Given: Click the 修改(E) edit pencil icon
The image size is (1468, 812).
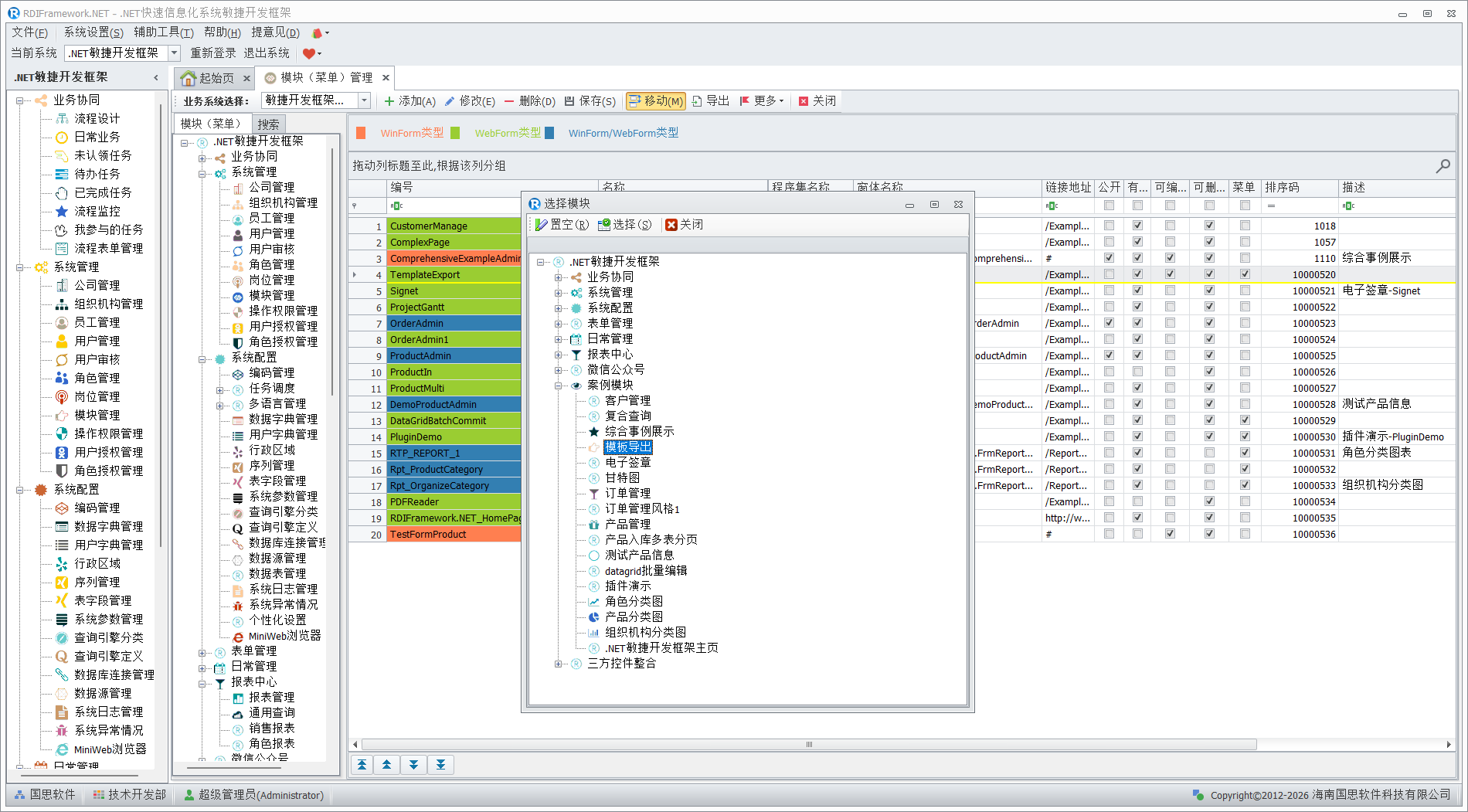Looking at the screenshot, I should [x=450, y=101].
